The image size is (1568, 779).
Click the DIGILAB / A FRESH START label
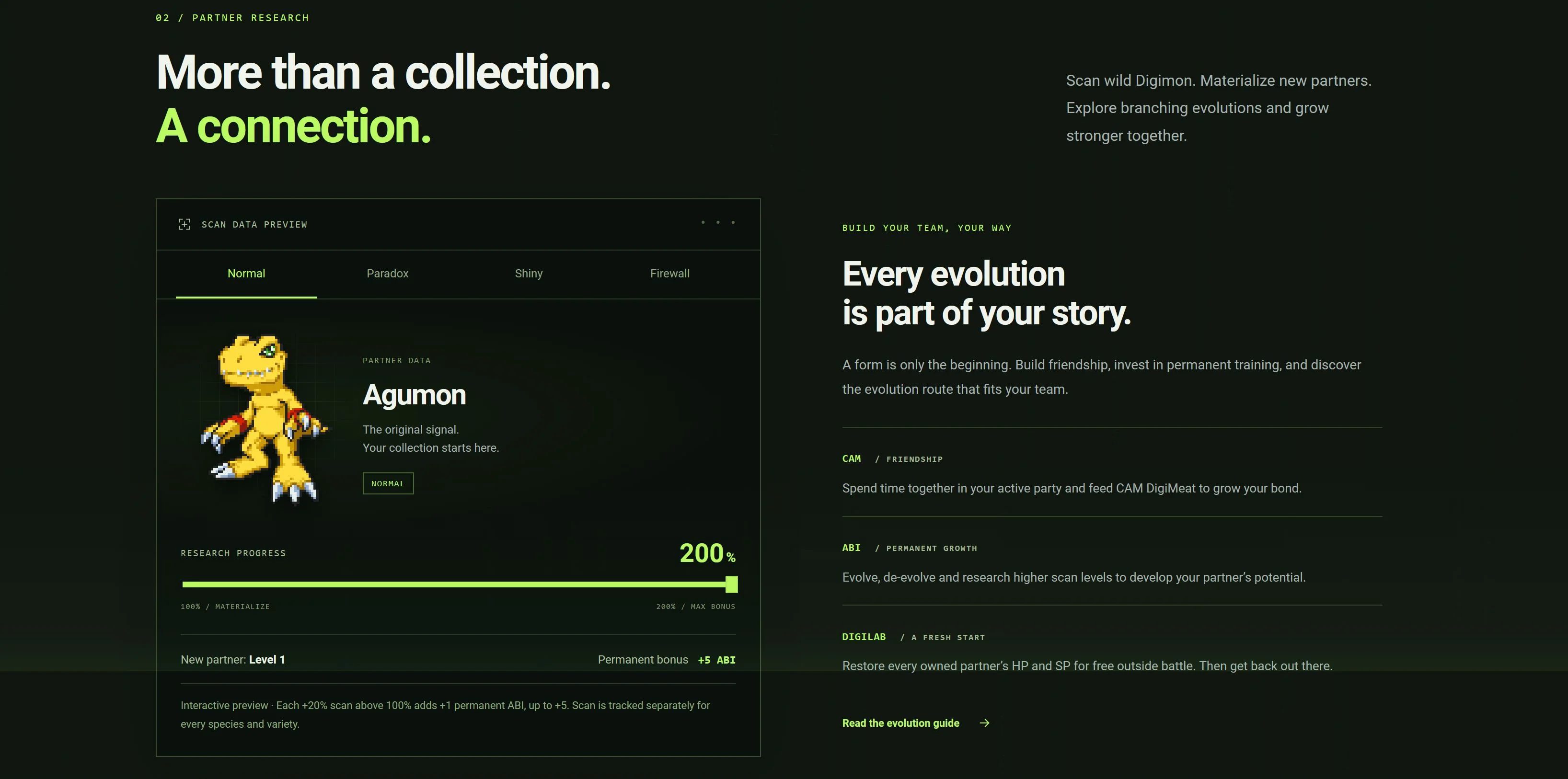pos(913,637)
